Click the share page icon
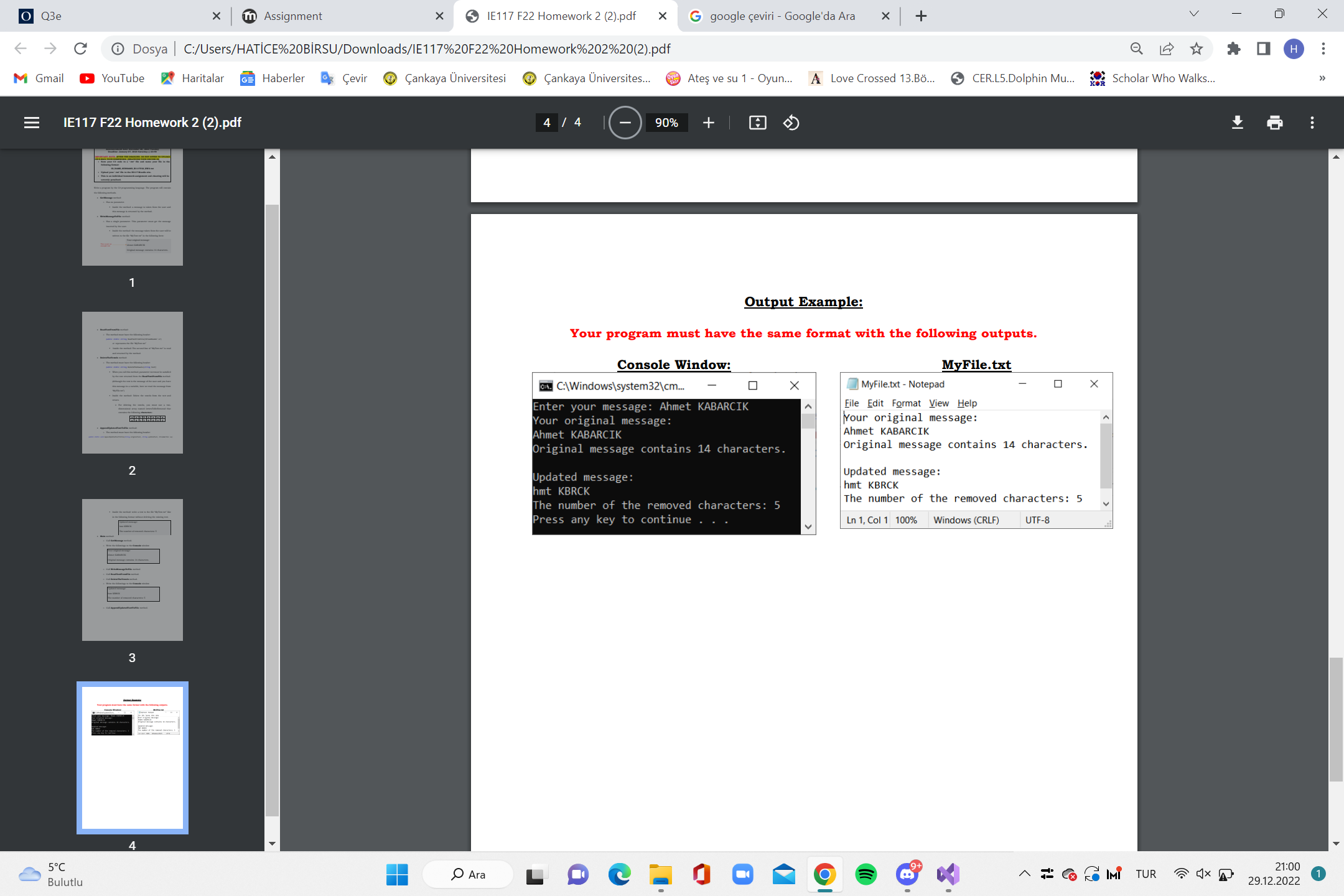 pyautogui.click(x=1166, y=49)
